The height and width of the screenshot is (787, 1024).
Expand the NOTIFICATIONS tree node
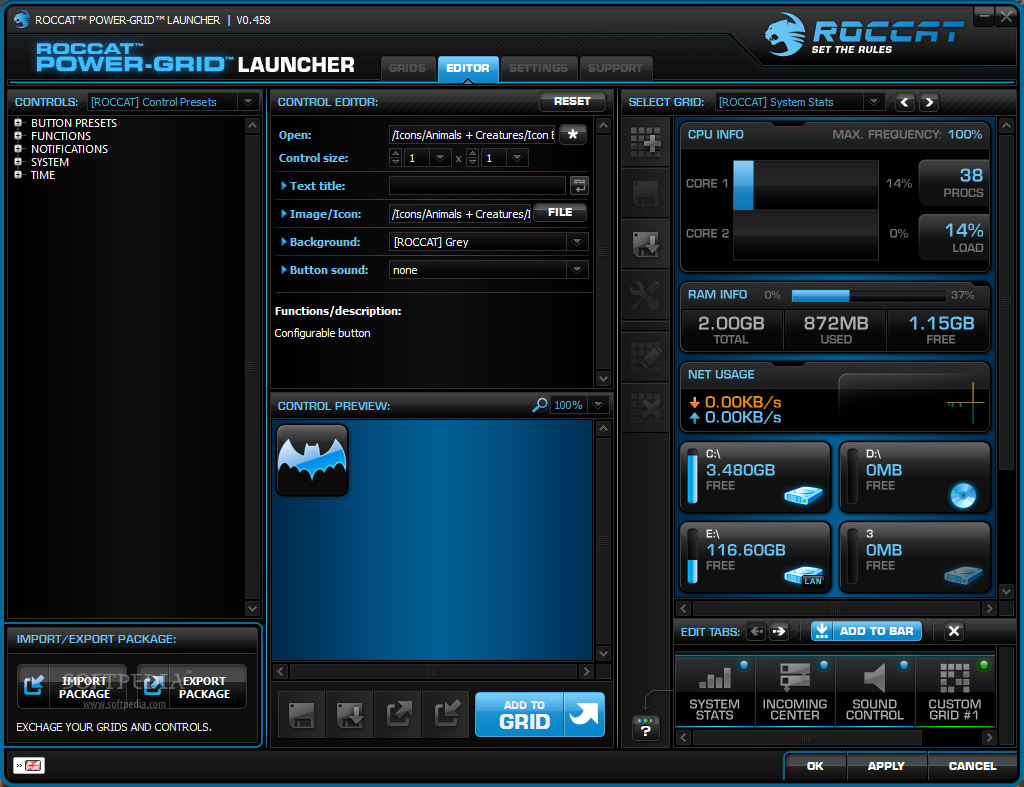tap(18, 149)
